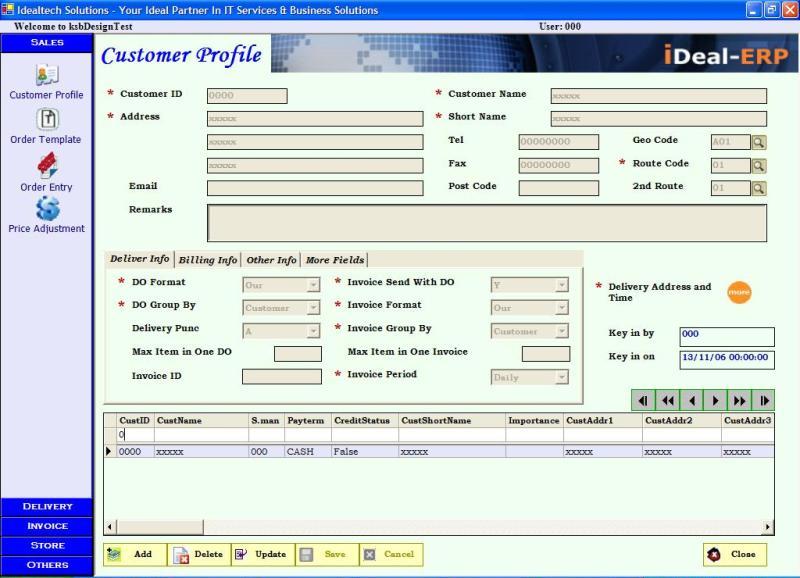This screenshot has width=800, height=578.
Task: Click the Geo Code lookup magnifier
Action: point(759,142)
